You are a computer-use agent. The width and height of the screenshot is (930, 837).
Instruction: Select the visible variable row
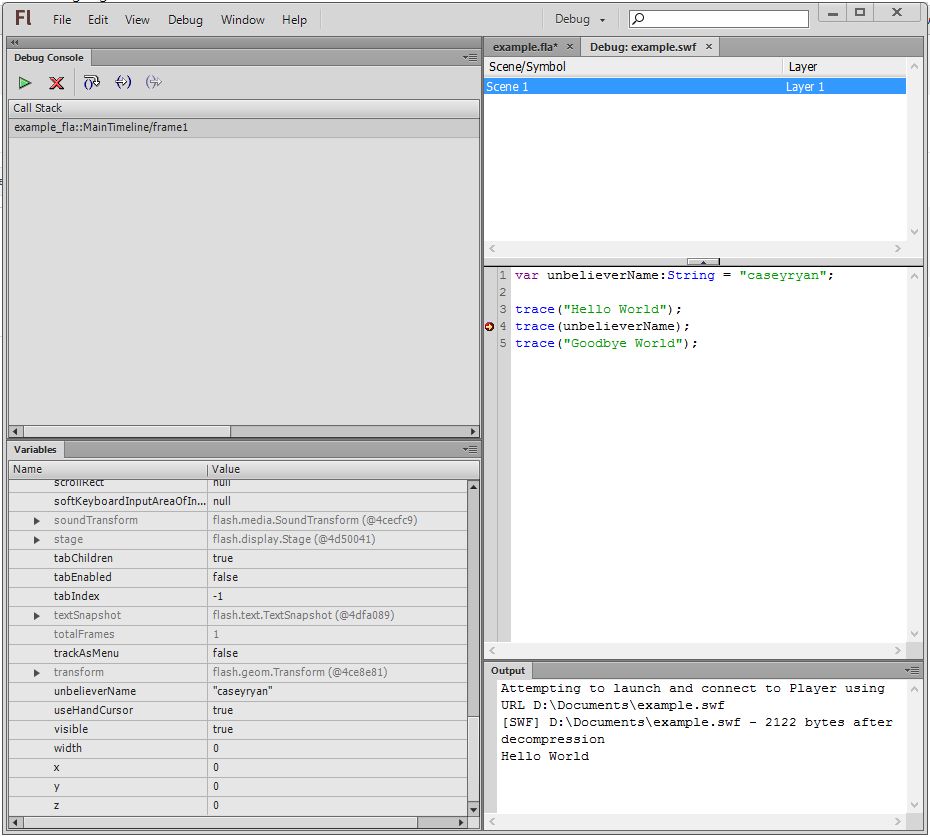click(x=238, y=730)
